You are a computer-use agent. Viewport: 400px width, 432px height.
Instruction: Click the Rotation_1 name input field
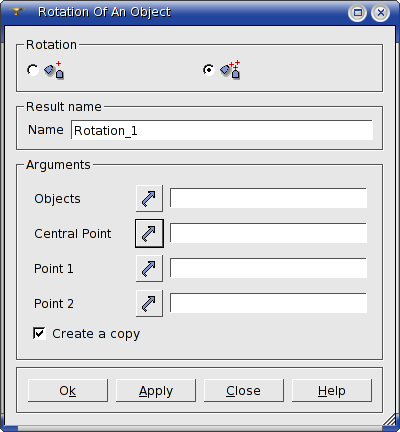[222, 130]
